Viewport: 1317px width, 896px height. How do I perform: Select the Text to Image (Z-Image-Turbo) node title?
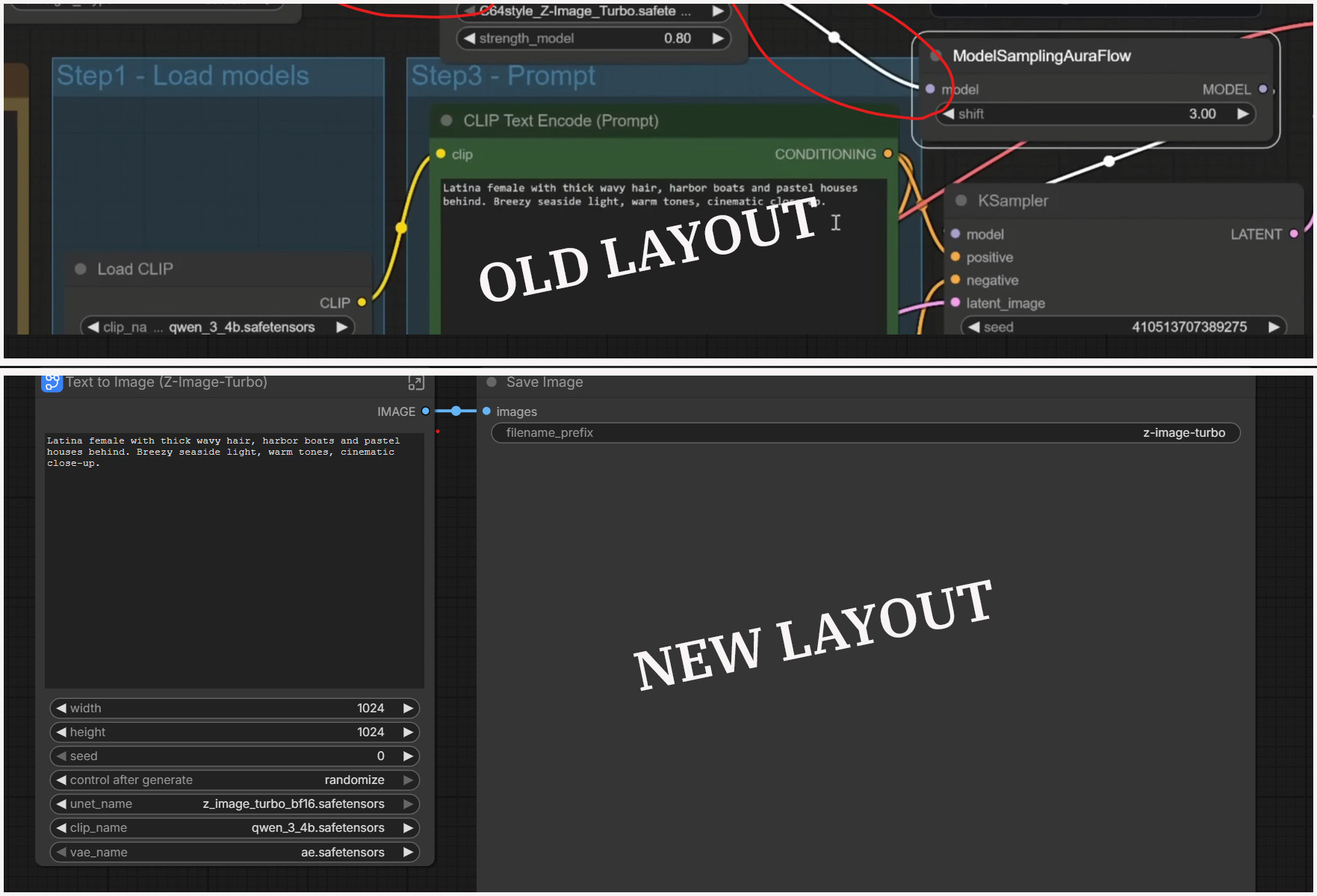click(167, 382)
